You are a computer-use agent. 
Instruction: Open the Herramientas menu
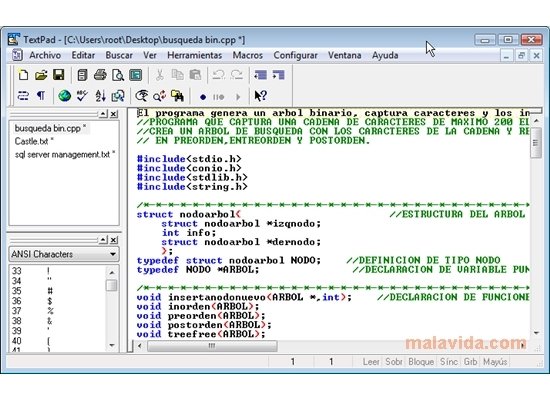coord(195,55)
